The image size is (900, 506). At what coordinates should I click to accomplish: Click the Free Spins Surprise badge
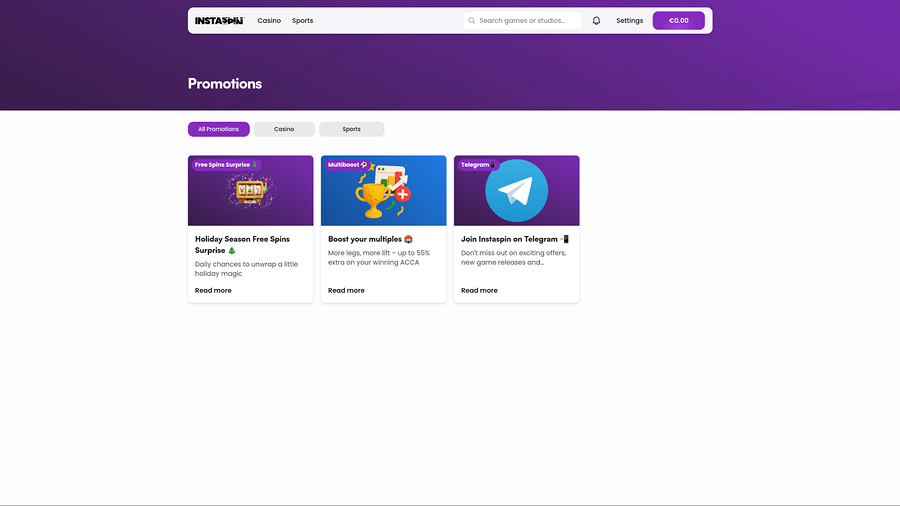226,164
